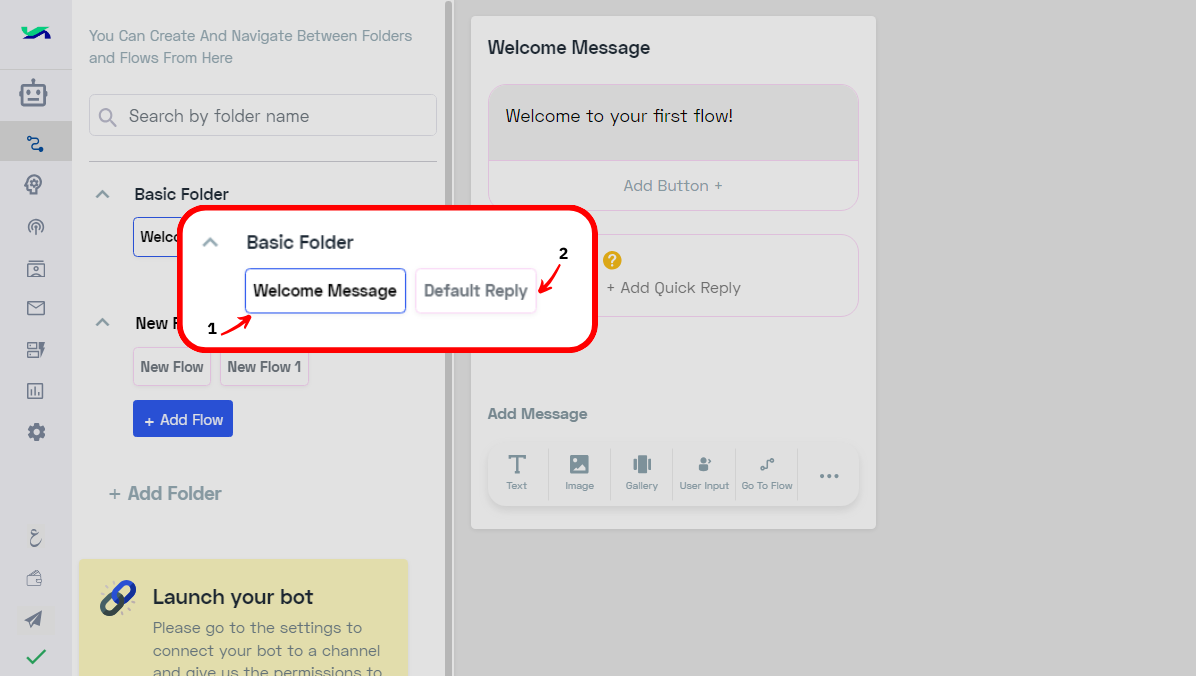Click the Basic Folder name in left panel

(x=182, y=195)
